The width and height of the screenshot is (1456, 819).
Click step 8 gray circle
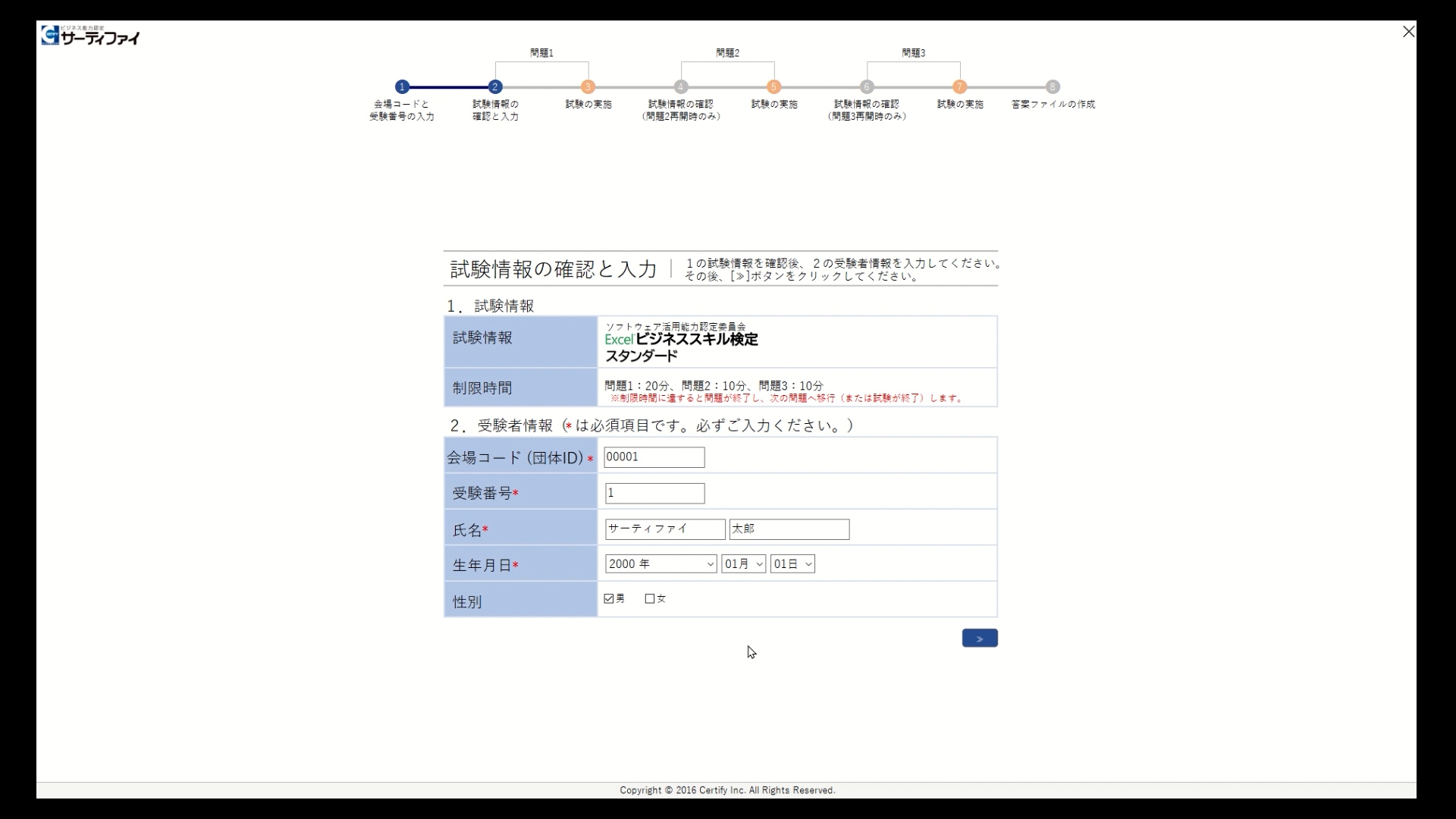click(x=1053, y=86)
